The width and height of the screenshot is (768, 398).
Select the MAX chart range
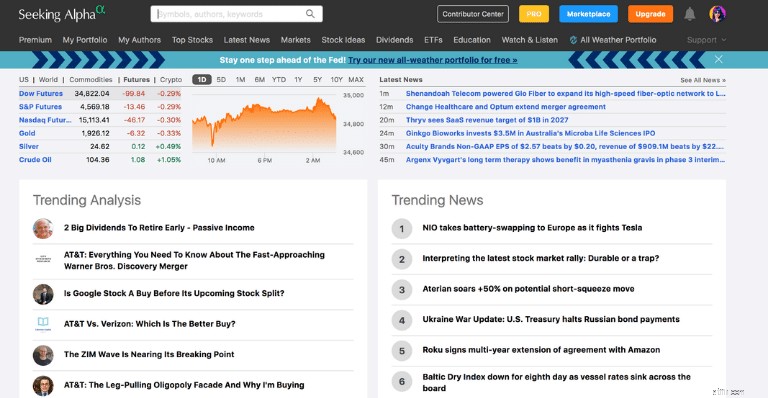[x=356, y=79]
